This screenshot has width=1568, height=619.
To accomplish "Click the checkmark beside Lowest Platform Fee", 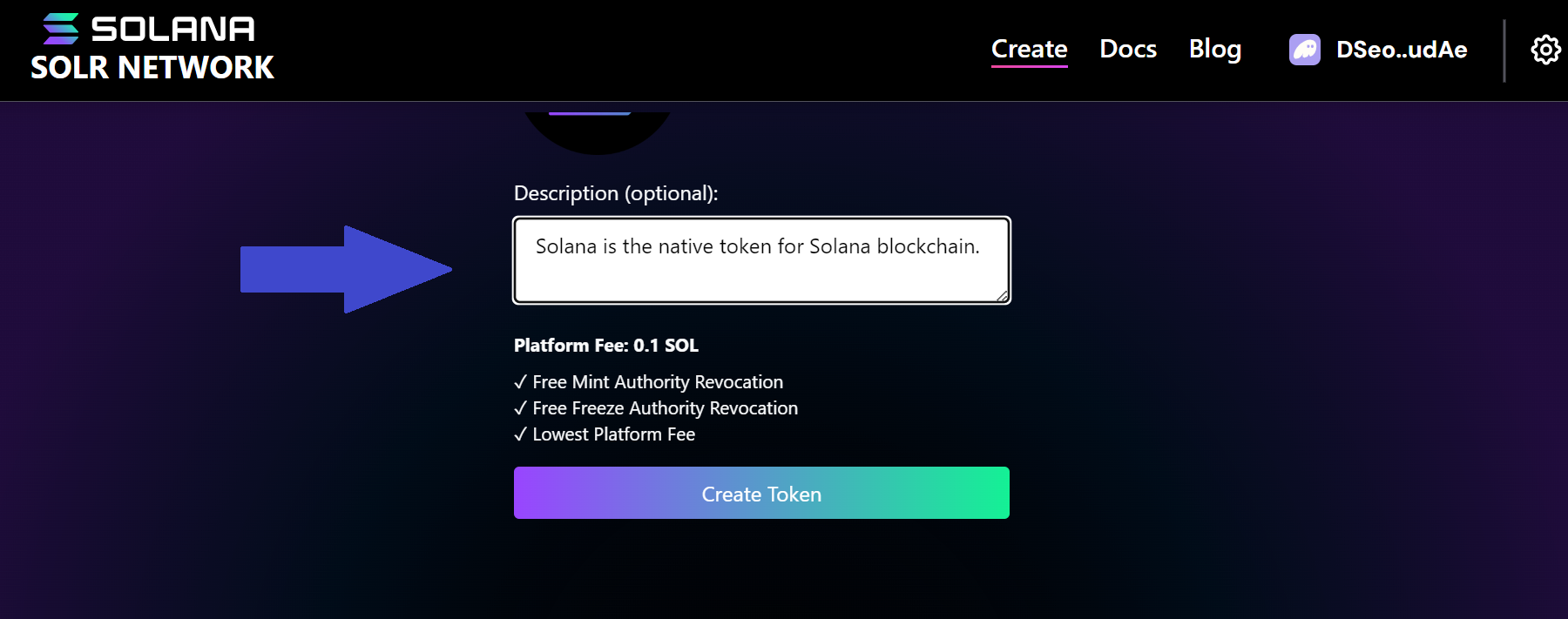I will [521, 434].
